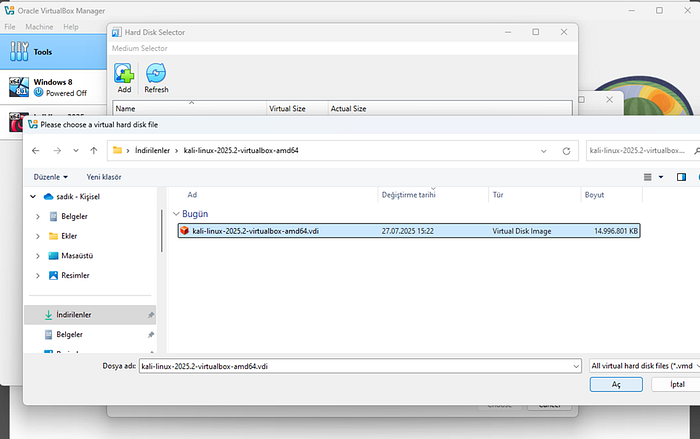Unpin İndirilenler using the pin icon
Screen dimensions: 700x439
151,315
